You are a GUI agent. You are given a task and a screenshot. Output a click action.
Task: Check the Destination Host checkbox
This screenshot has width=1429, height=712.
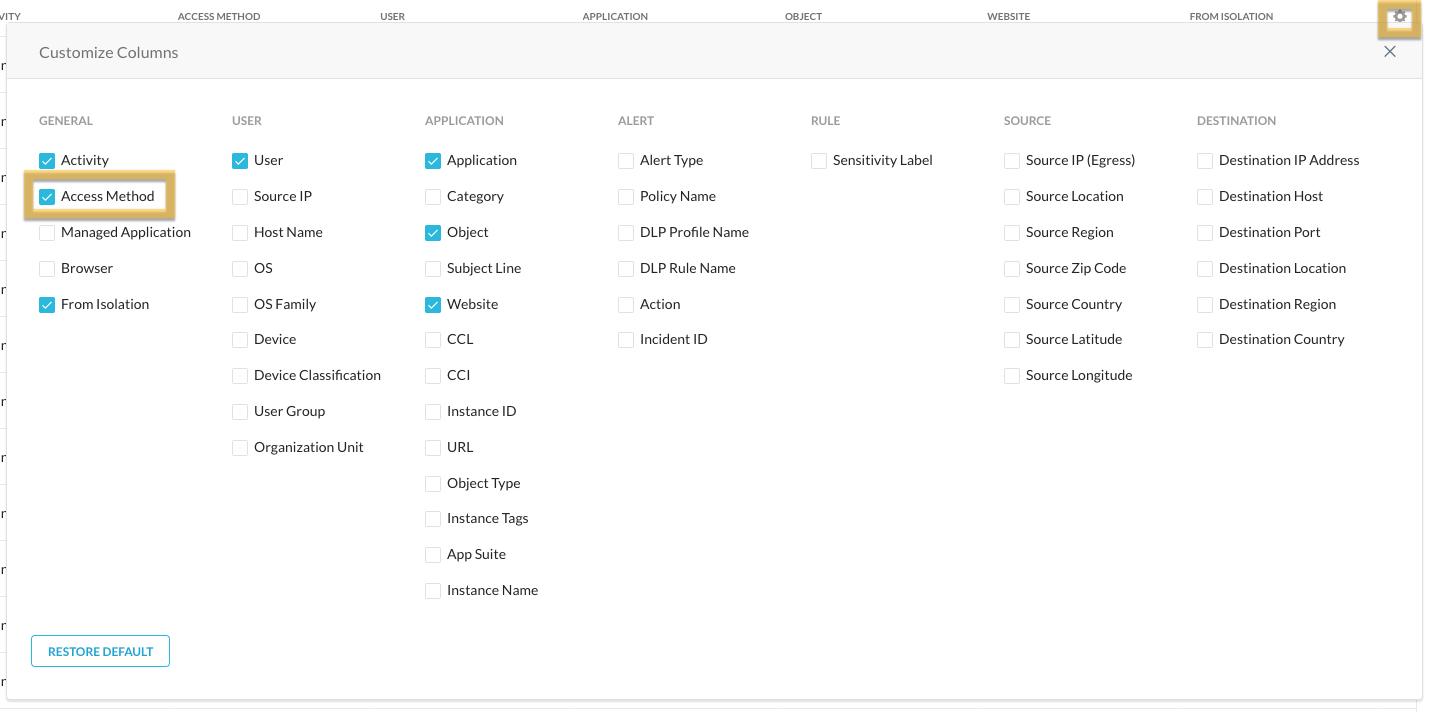(1205, 197)
